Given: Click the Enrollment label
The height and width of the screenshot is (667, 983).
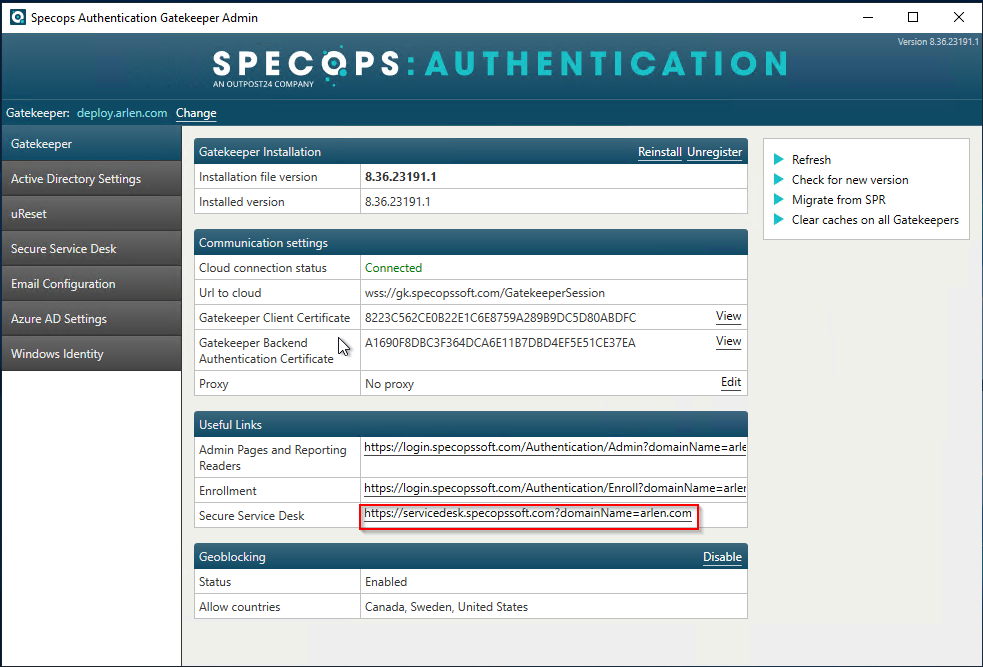Looking at the screenshot, I should [x=228, y=491].
